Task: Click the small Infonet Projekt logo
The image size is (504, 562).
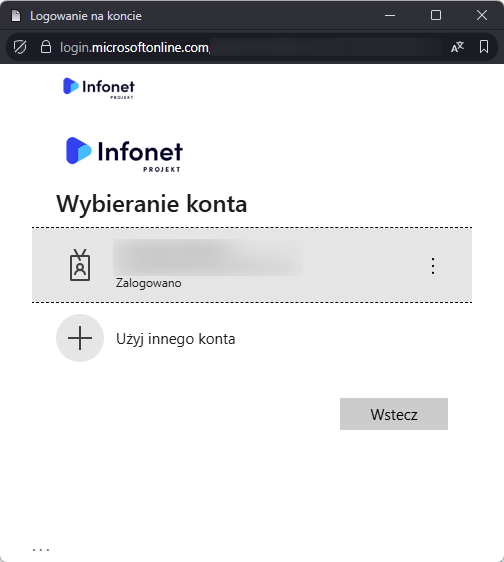Action: 99,88
